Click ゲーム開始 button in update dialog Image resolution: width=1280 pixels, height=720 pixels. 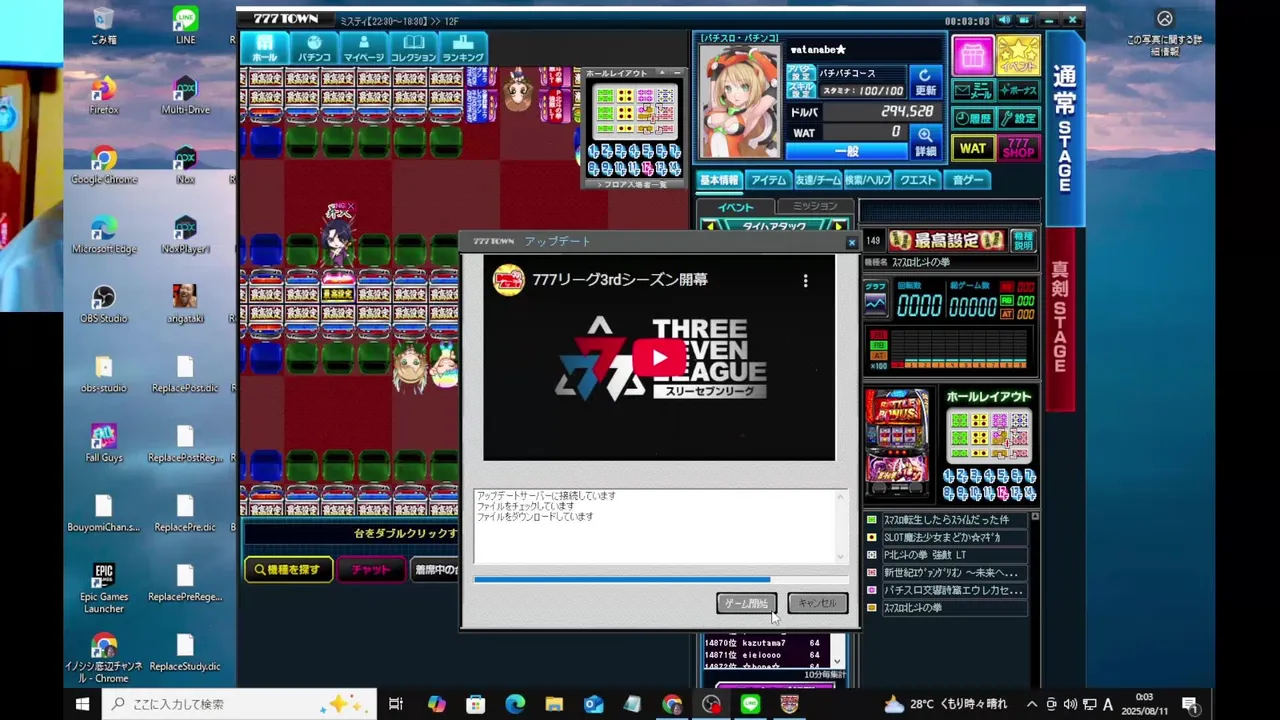746,603
